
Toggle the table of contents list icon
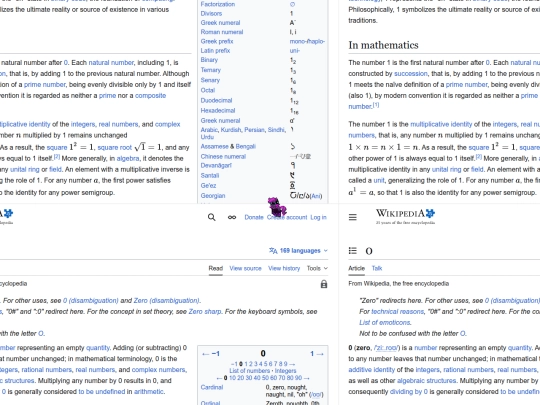pos(353,251)
